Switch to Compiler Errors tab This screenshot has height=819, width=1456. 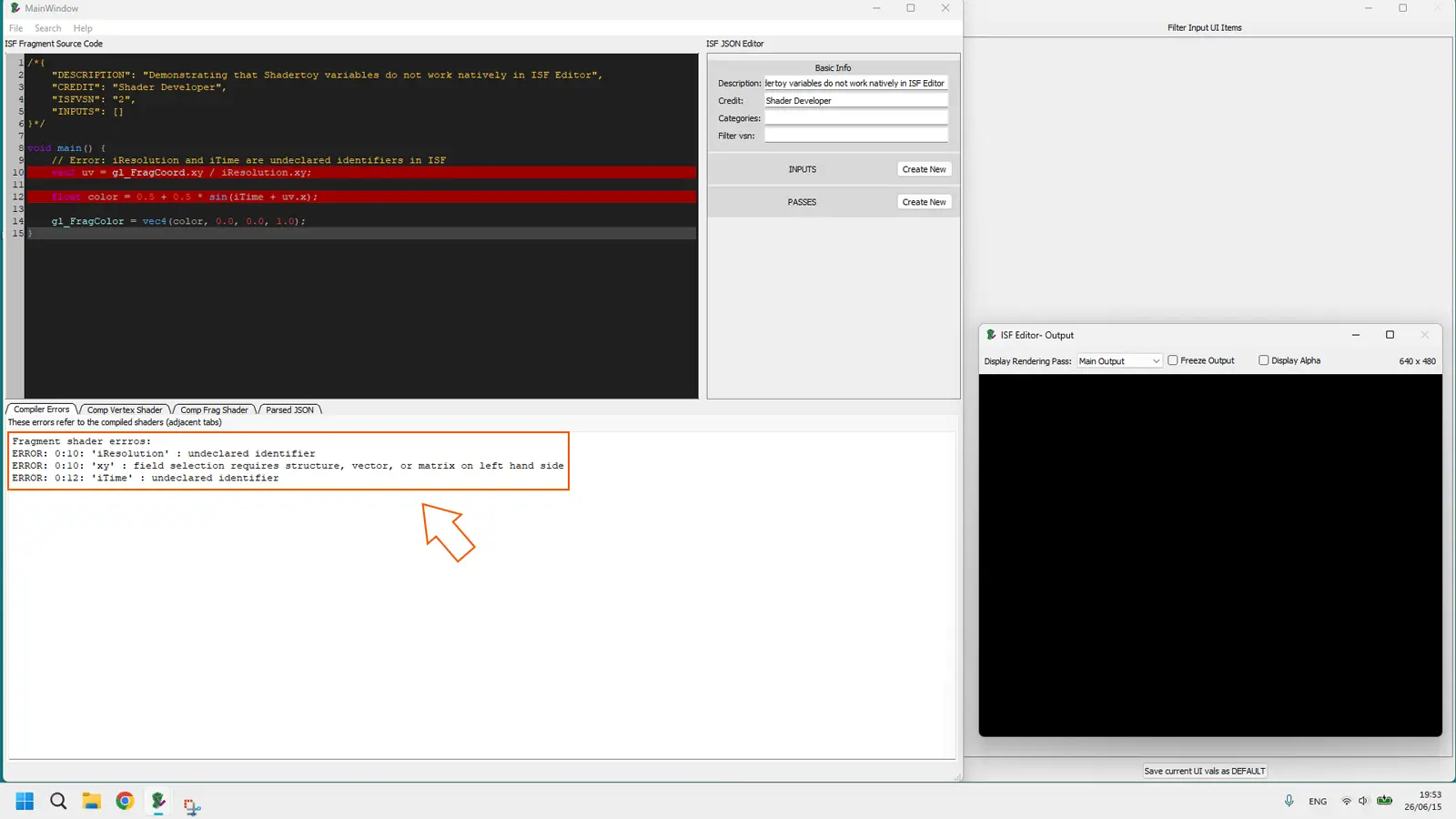click(x=41, y=409)
